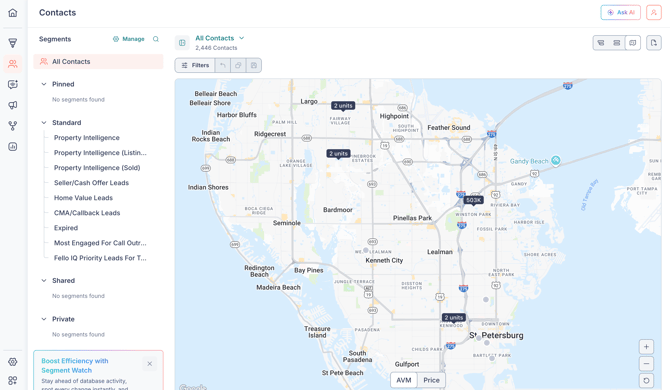Screen dimensions: 670x390
Task: Select Seller/Cash Offer Leads segment
Action: coord(91,183)
